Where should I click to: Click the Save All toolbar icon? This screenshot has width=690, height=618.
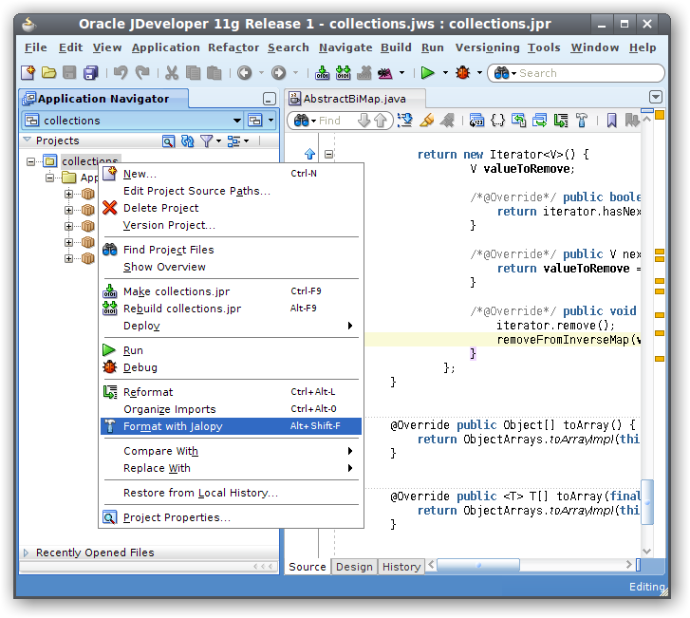click(x=91, y=73)
